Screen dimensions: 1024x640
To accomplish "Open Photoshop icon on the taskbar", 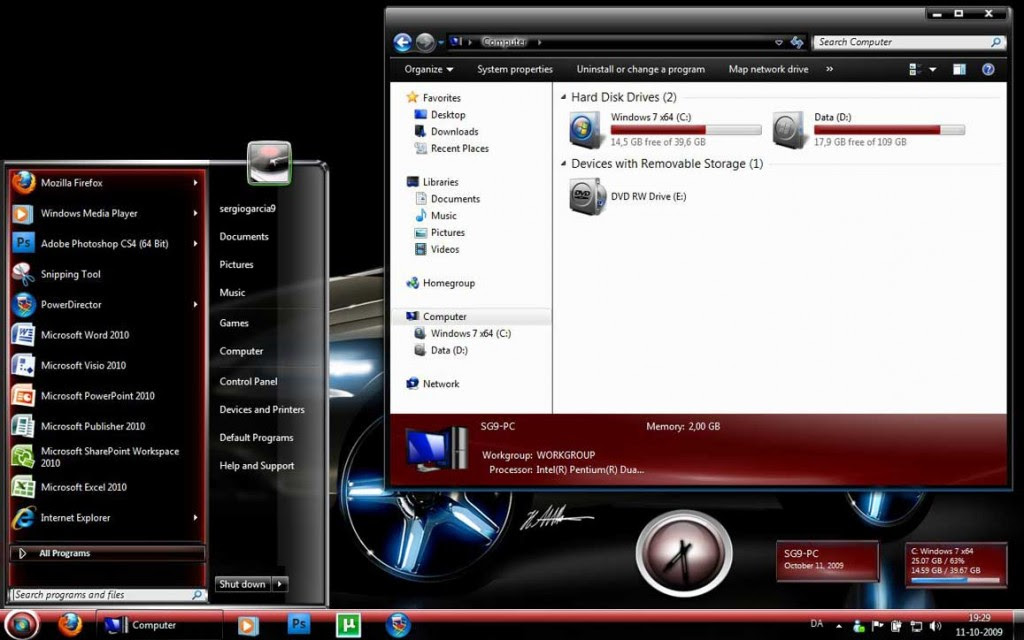I will click(x=298, y=624).
